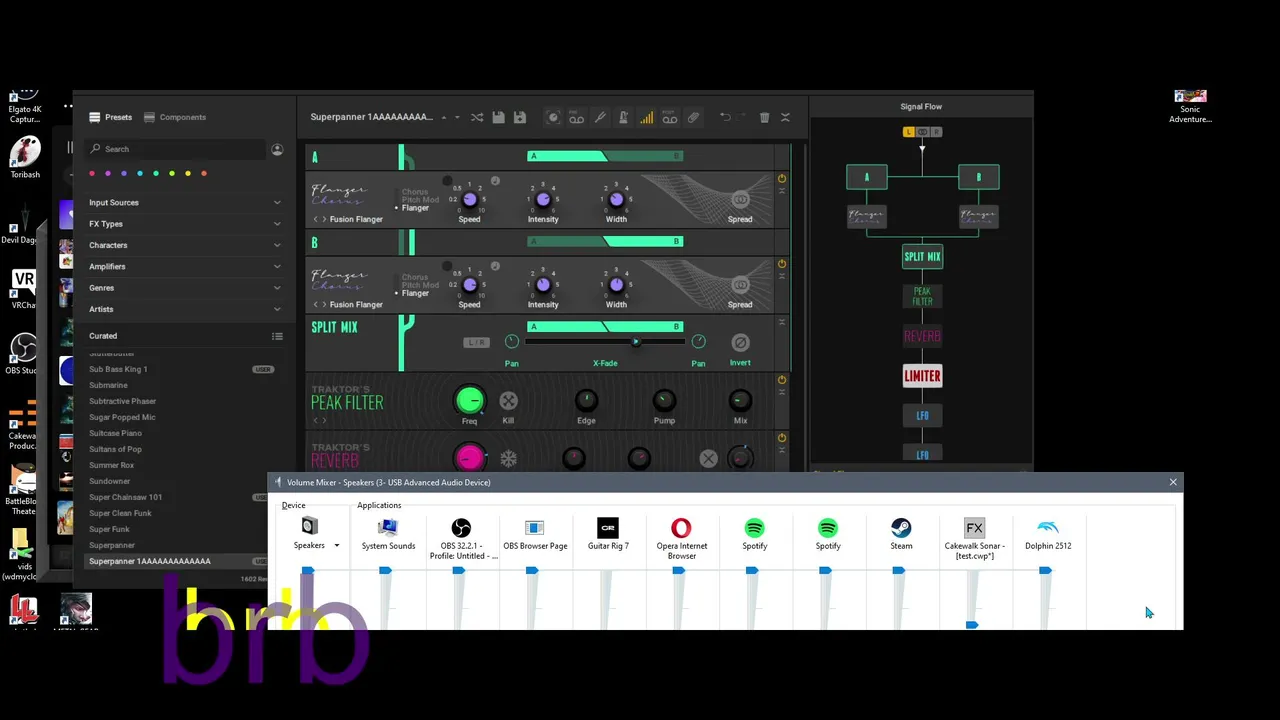Click the Reverb freeze snowflake icon
The image size is (1280, 720).
(508, 459)
